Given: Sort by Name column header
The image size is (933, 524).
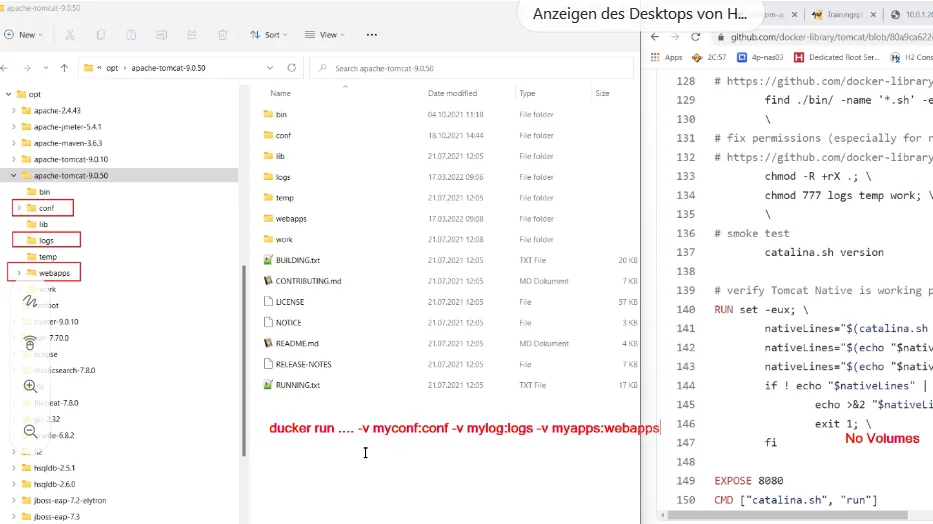Looking at the screenshot, I should point(280,93).
